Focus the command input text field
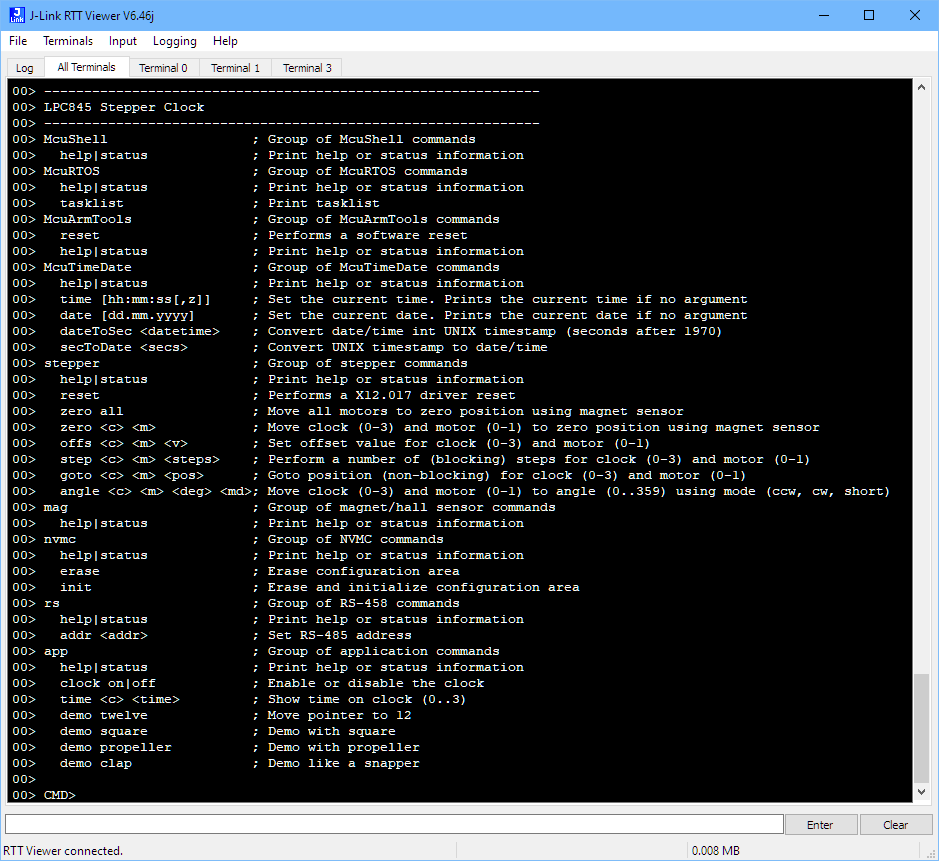Viewport: 939px width, 861px height. pos(394,824)
